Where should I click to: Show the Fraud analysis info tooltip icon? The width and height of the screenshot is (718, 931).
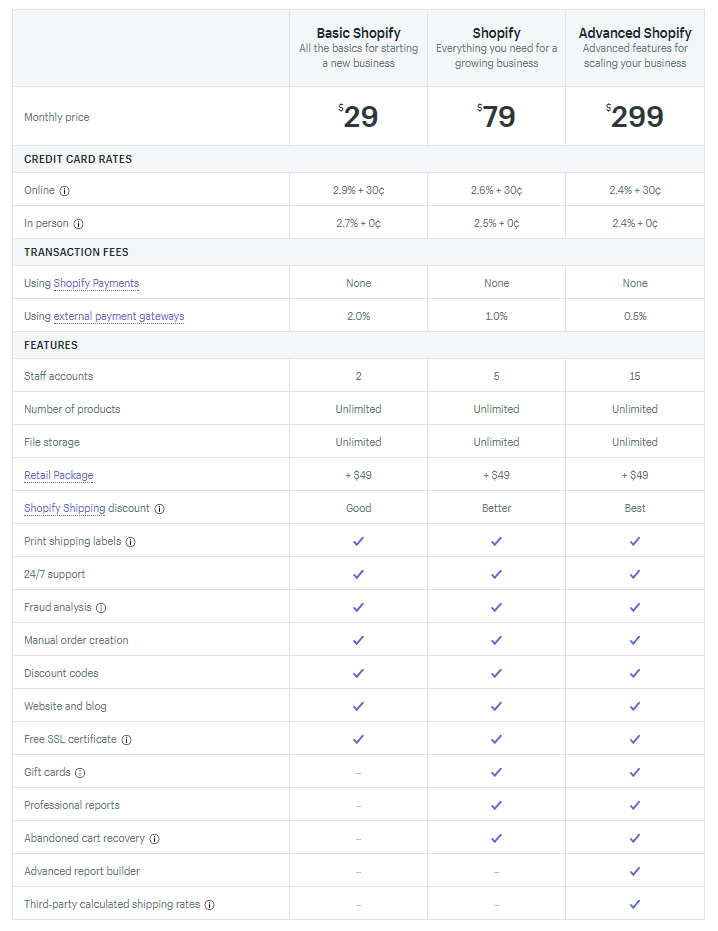pos(101,608)
